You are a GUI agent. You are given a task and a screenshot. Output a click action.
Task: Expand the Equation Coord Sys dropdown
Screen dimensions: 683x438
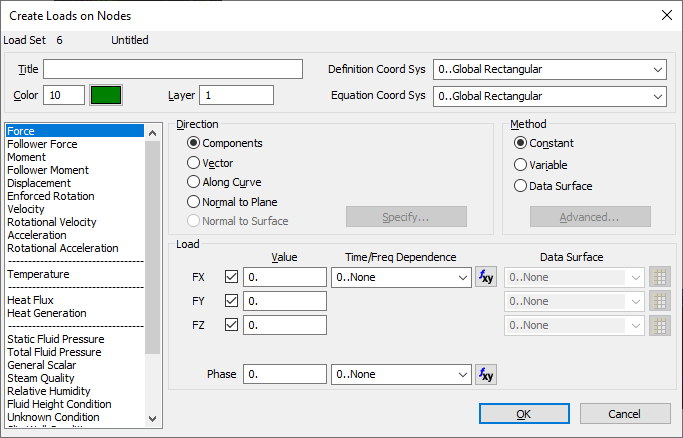tap(549, 96)
